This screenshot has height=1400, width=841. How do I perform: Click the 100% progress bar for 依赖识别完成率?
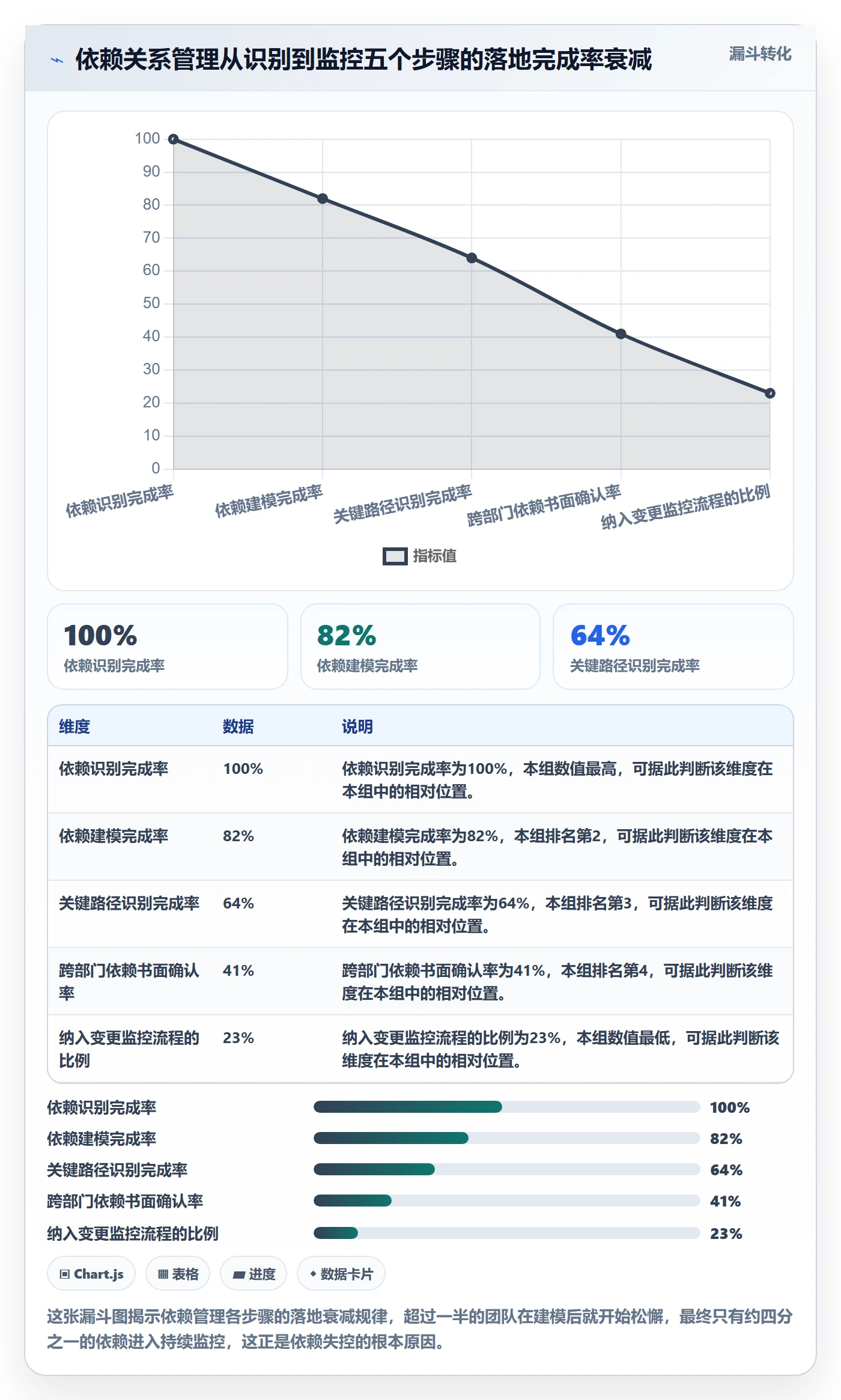tap(507, 1107)
